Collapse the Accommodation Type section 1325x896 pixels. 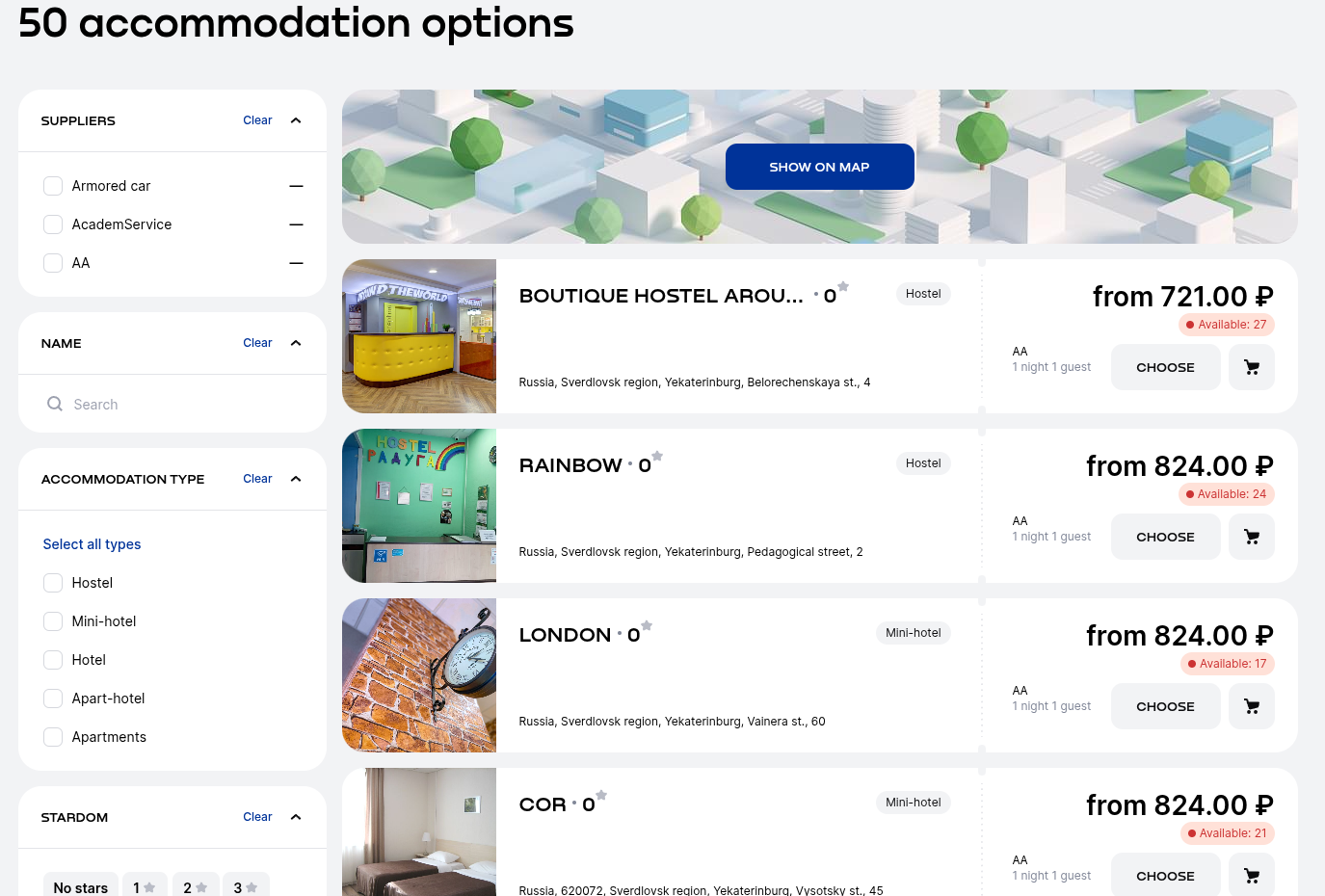296,479
